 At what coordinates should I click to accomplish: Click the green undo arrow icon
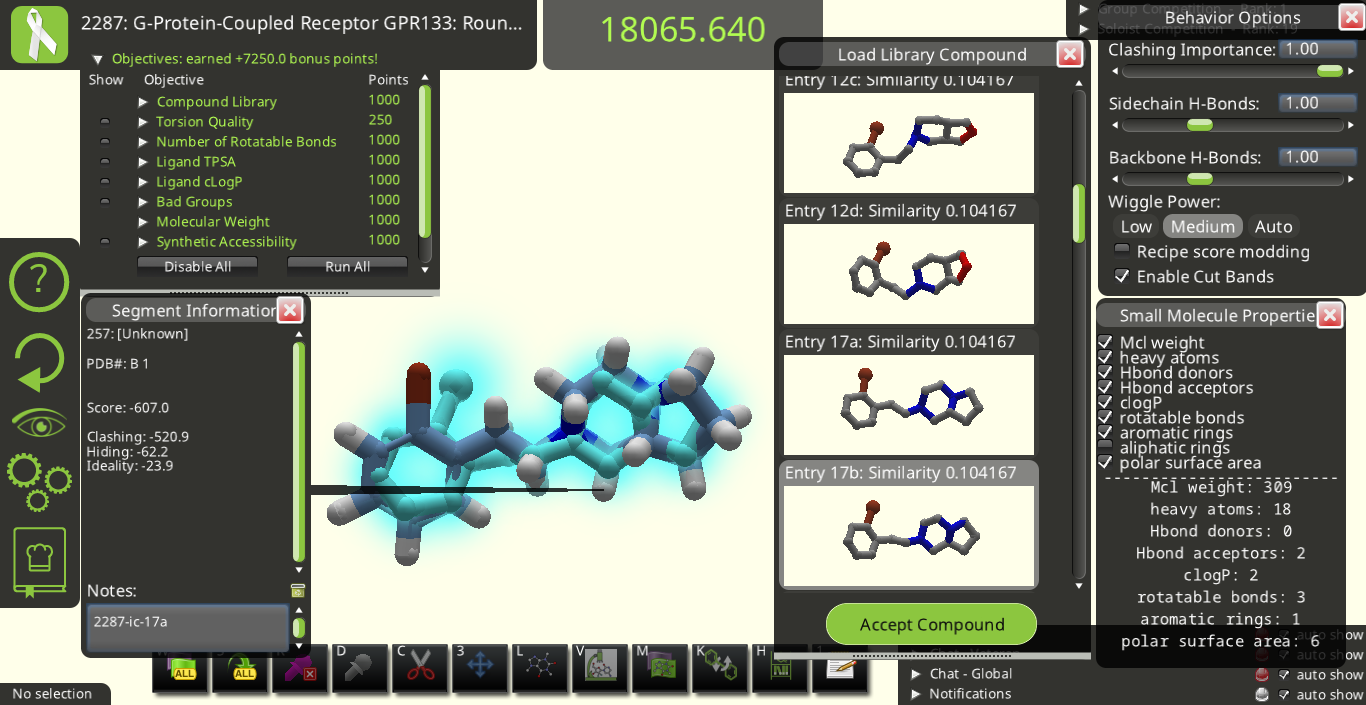[39, 362]
